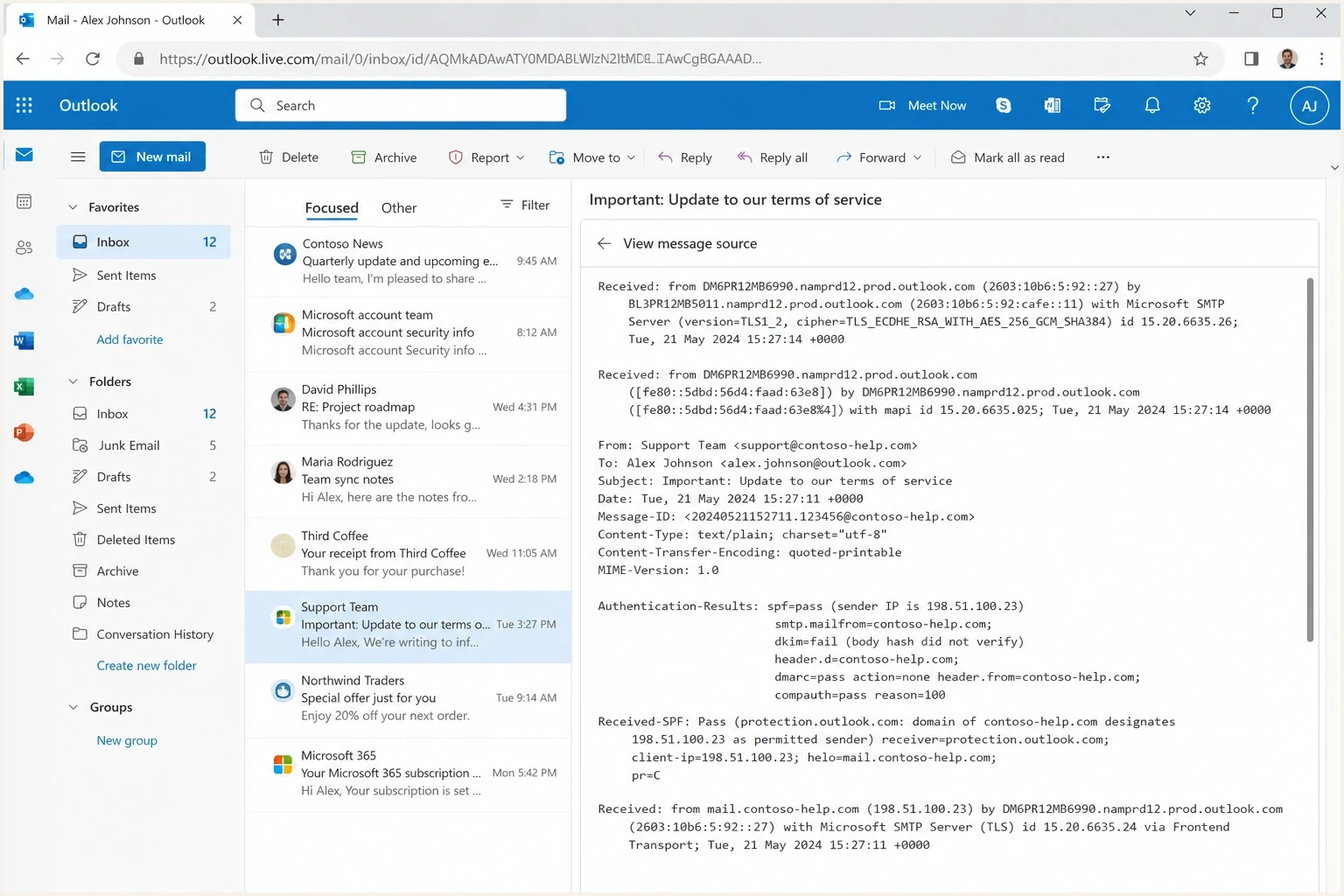Open the Third Coffee receipt email
The height and width of the screenshot is (896, 1344).
[x=408, y=553]
